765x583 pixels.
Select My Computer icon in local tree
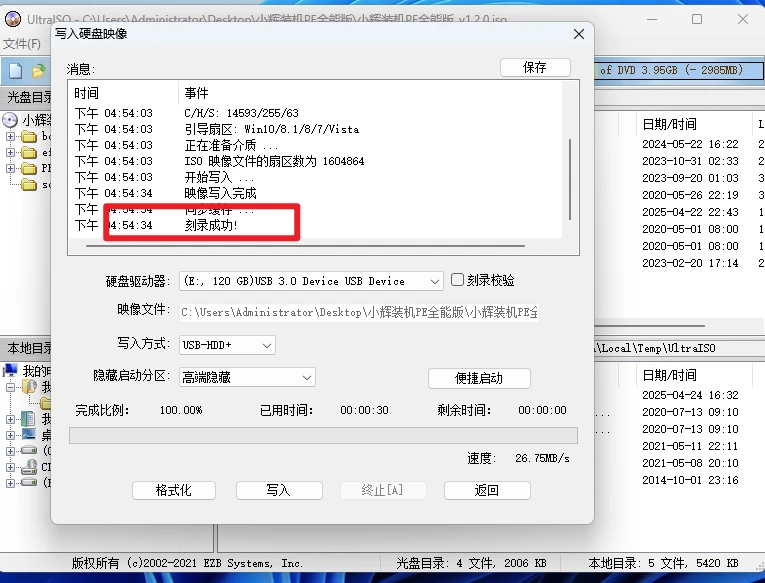(10, 370)
